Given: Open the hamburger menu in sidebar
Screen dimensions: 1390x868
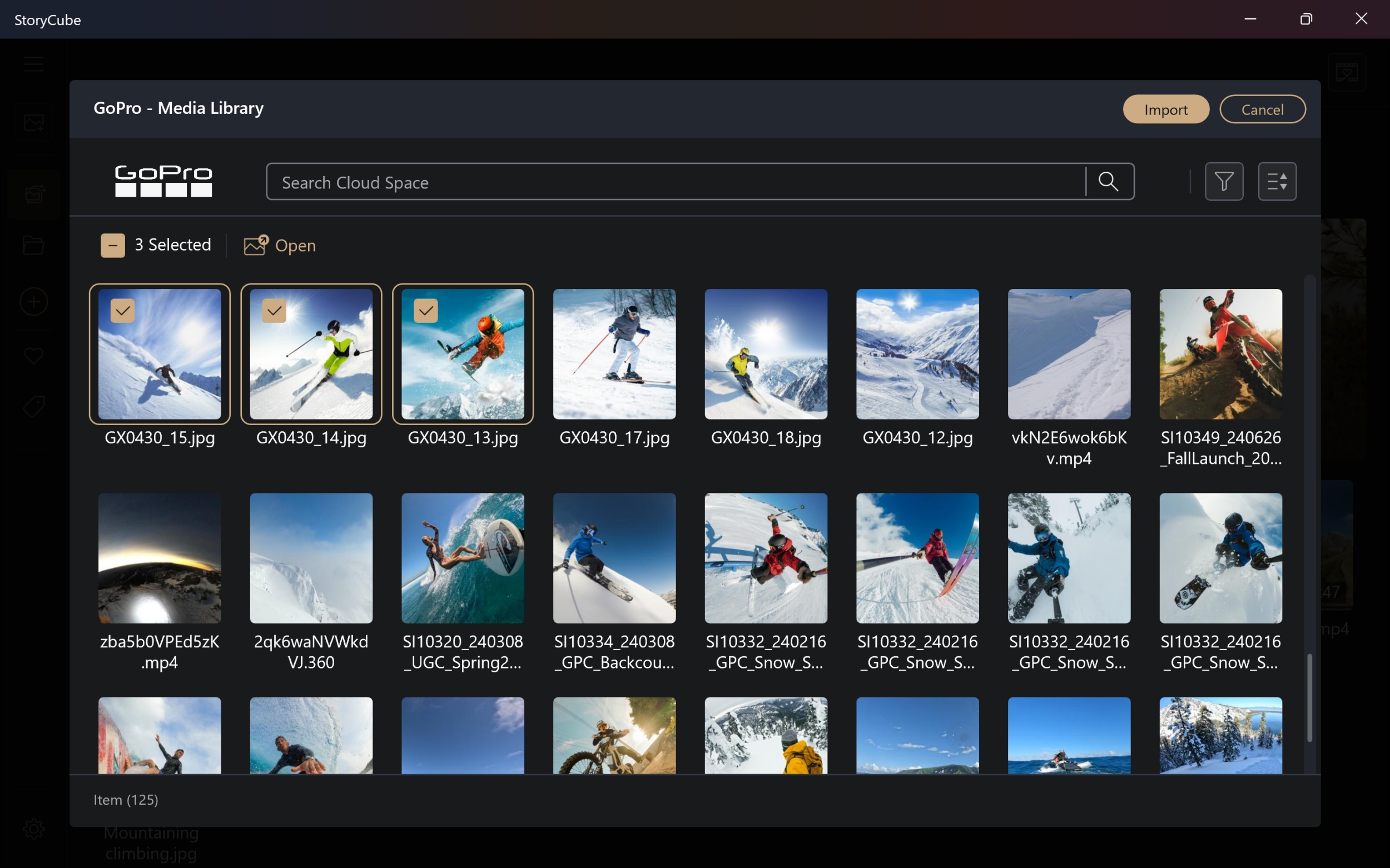Looking at the screenshot, I should coord(34,64).
